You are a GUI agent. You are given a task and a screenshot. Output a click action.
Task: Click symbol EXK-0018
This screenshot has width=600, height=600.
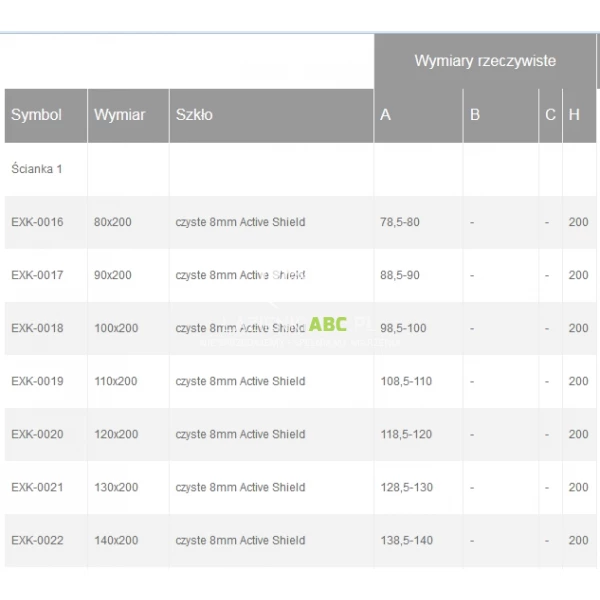coord(37,328)
